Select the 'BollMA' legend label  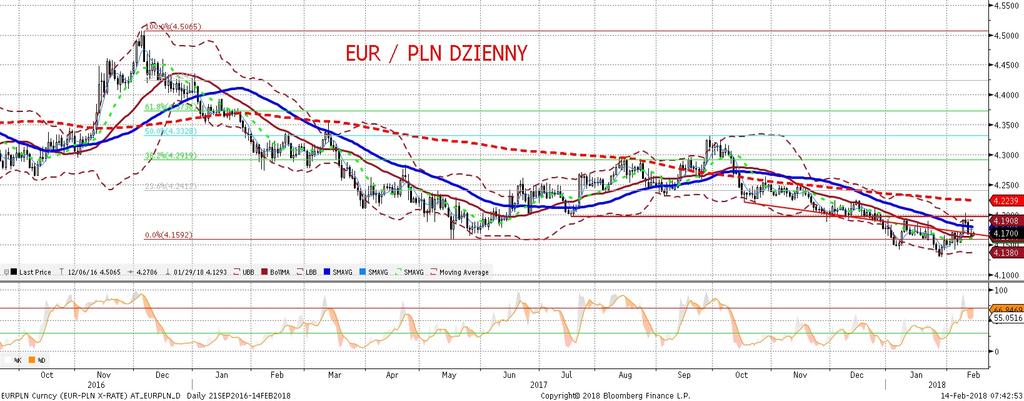point(280,272)
